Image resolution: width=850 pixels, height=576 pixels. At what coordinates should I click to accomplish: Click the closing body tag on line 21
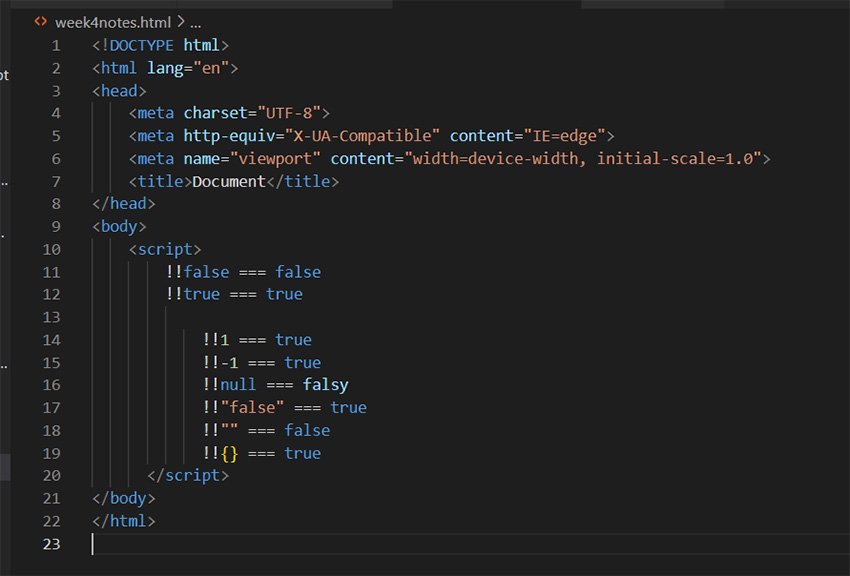click(x=126, y=497)
